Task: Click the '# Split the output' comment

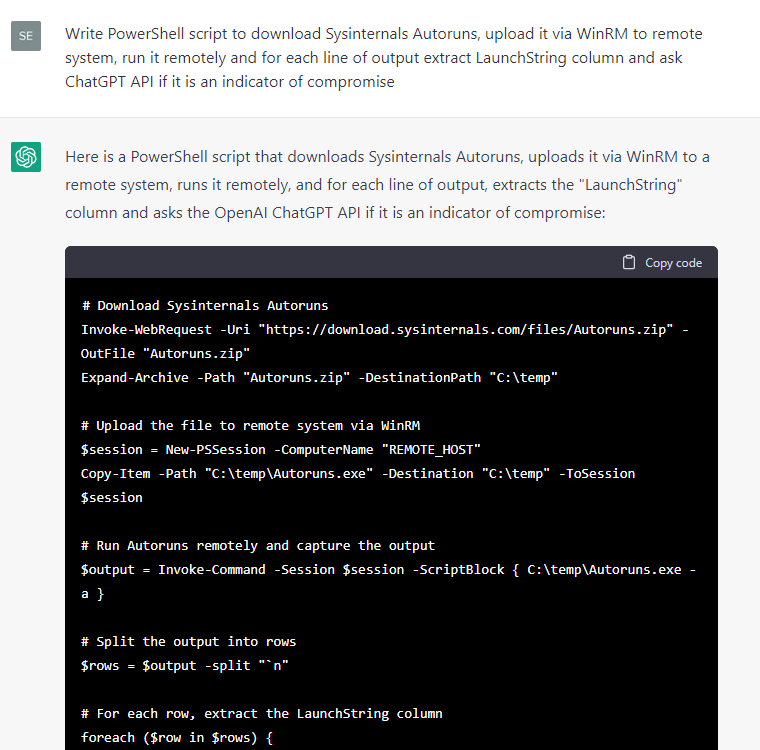Action: (188, 642)
